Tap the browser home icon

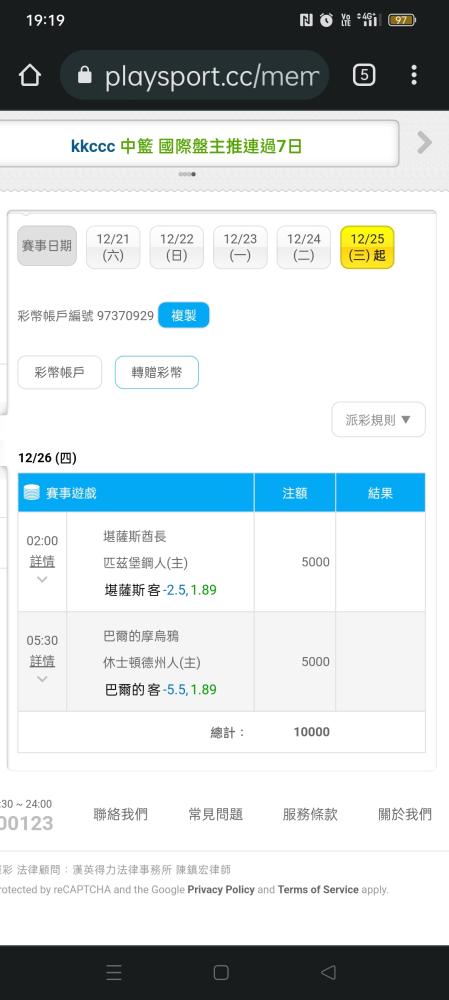29,75
